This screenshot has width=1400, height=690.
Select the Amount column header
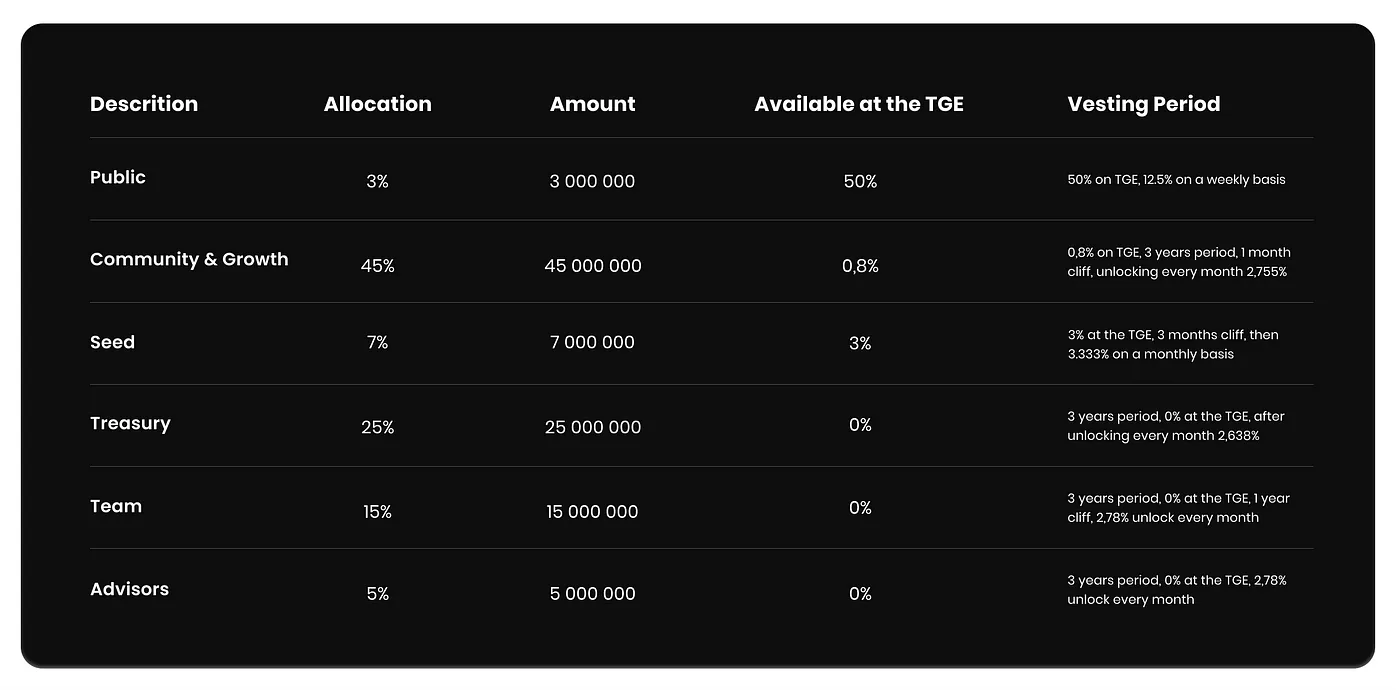point(592,104)
